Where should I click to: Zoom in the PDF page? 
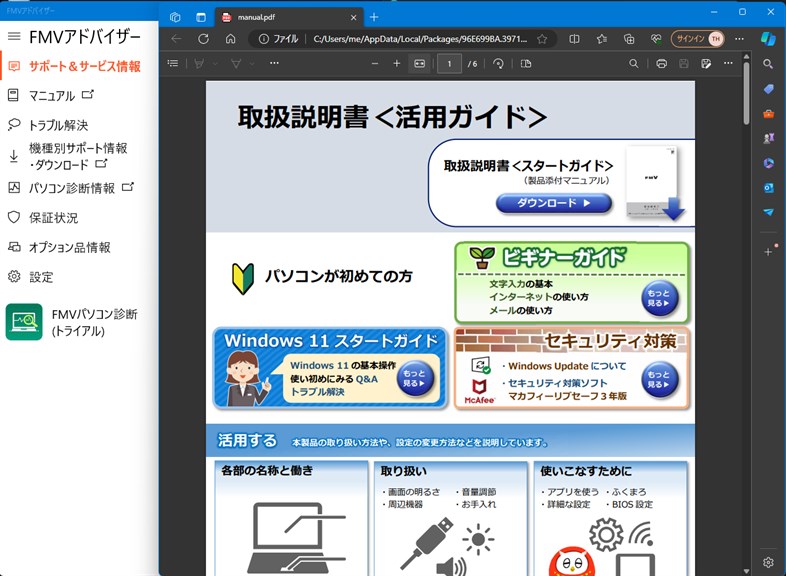click(x=397, y=64)
